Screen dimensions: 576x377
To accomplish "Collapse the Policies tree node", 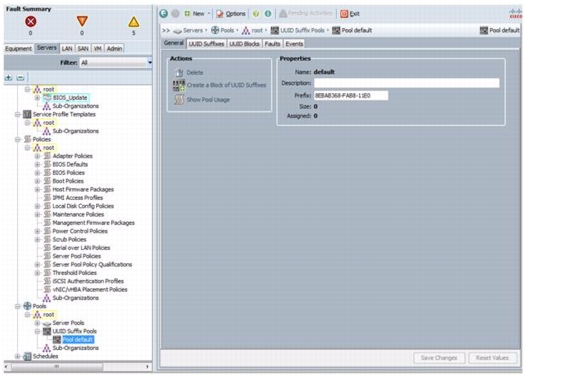I will pyautogui.click(x=17, y=139).
